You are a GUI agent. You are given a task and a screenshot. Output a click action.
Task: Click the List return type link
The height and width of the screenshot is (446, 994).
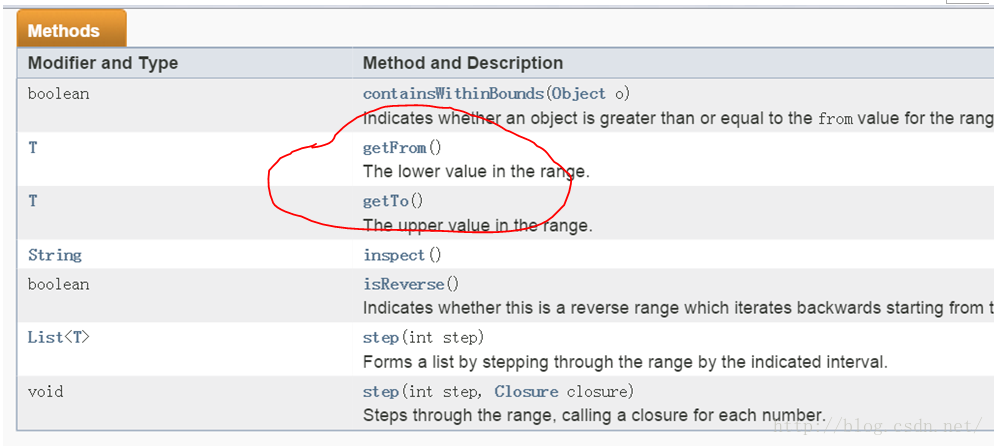(x=45, y=337)
